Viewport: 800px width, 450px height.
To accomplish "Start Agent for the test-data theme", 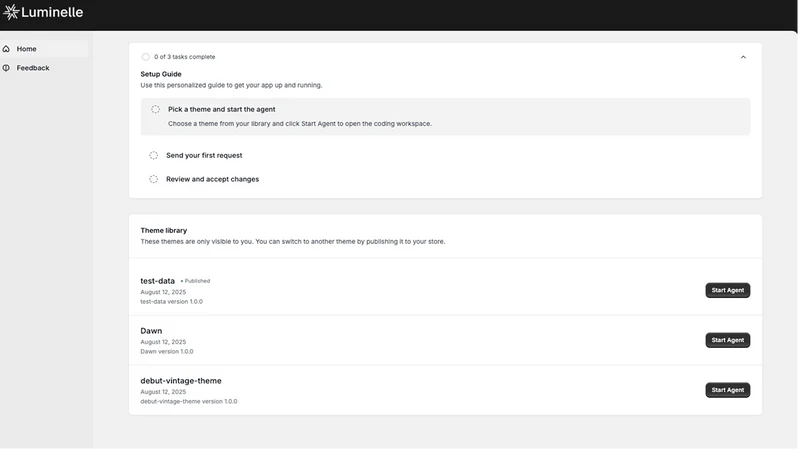I will (x=728, y=290).
